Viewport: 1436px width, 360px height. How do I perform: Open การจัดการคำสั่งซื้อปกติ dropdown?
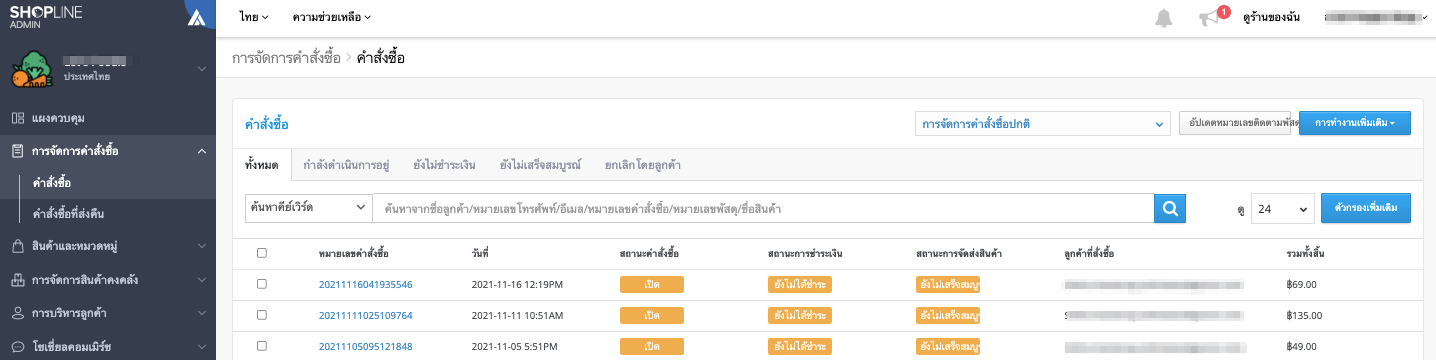1042,123
